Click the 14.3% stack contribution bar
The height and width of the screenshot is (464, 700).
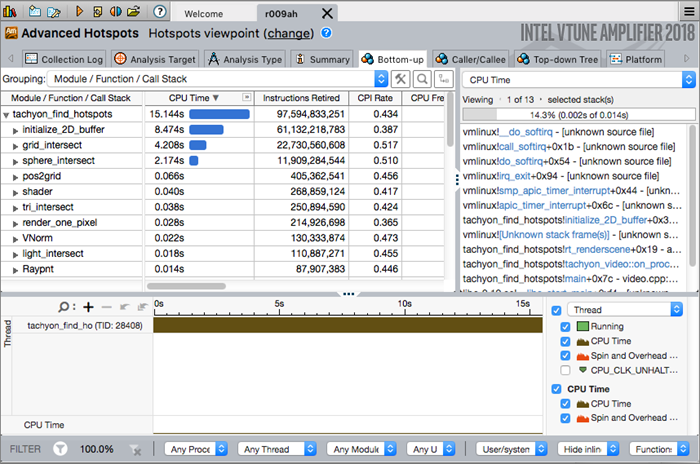tap(577, 115)
